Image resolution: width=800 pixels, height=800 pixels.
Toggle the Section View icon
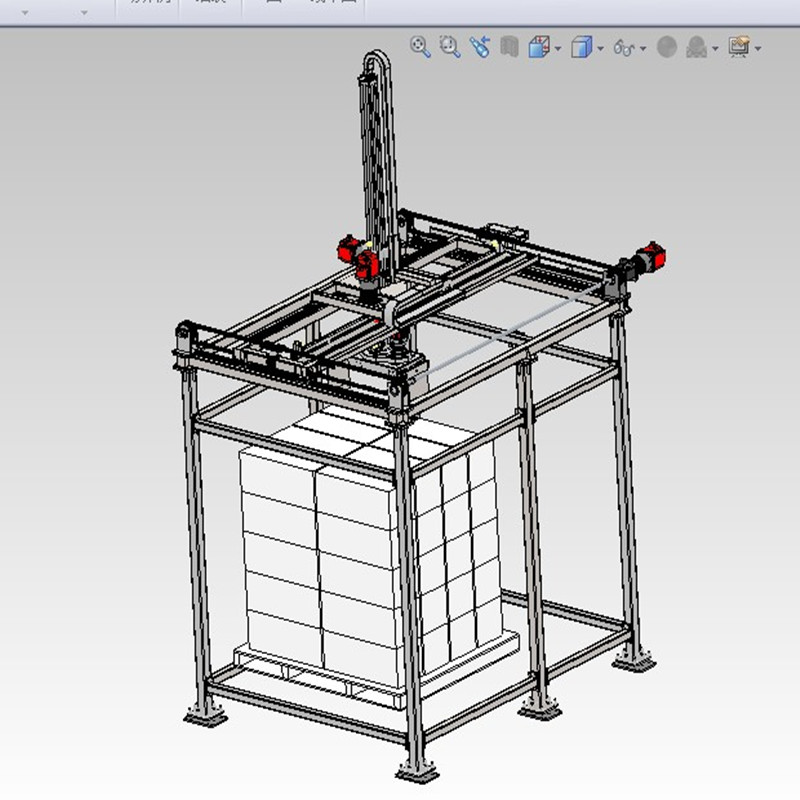click(x=509, y=47)
